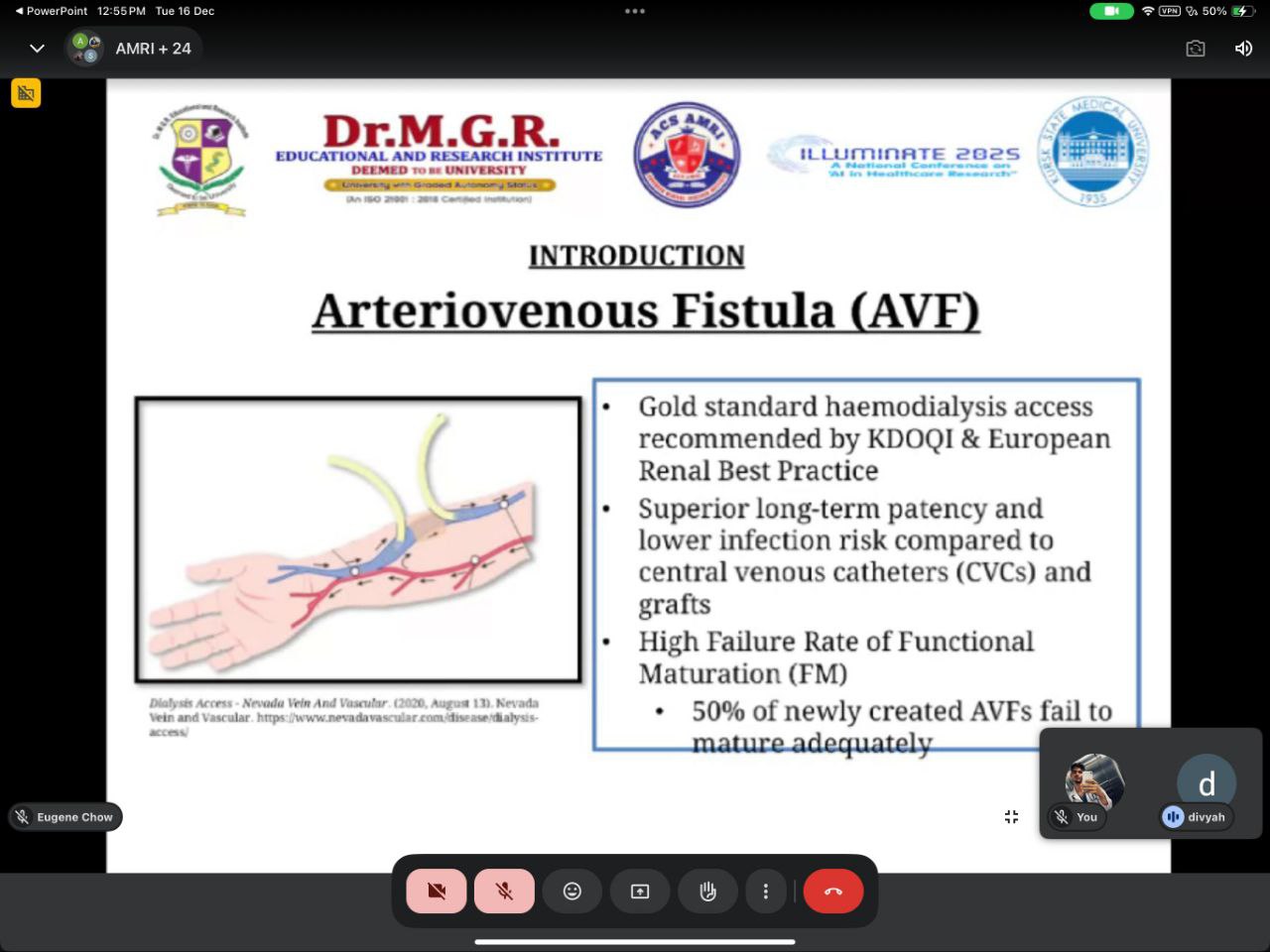
Task: Tap the share screen icon
Action: [x=640, y=891]
